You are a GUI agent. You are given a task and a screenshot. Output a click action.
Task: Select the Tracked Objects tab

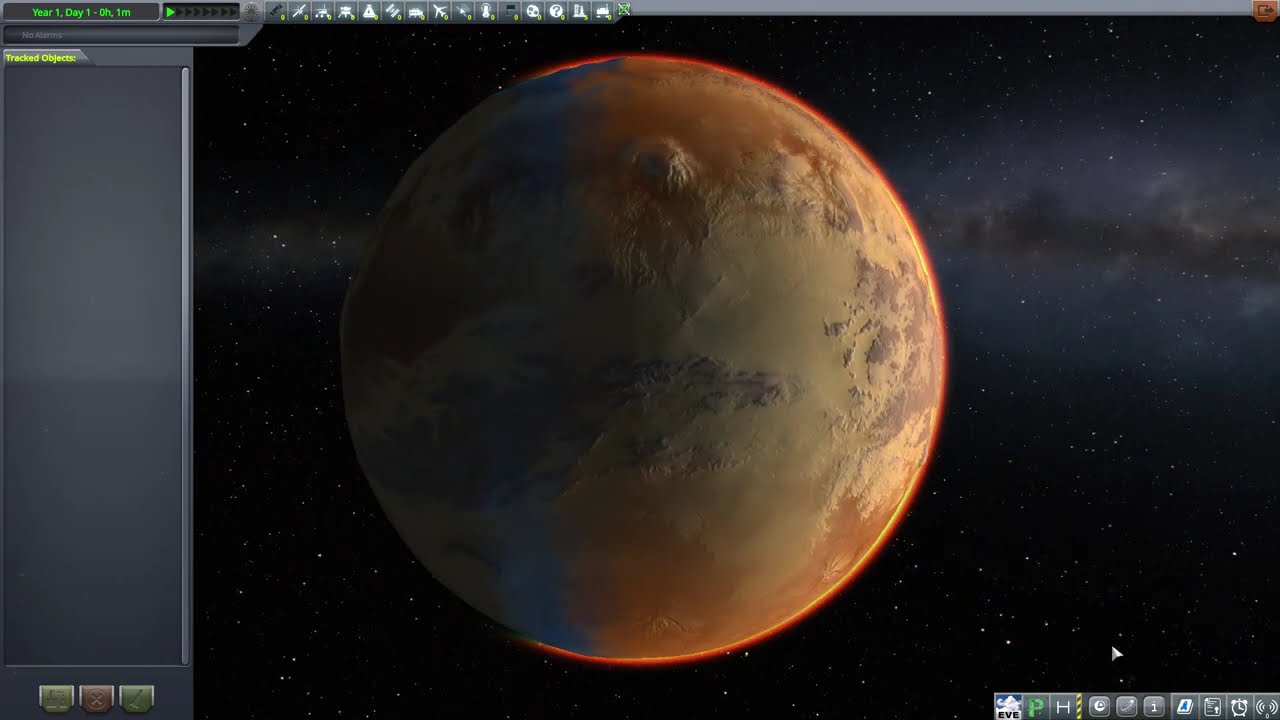tap(44, 58)
